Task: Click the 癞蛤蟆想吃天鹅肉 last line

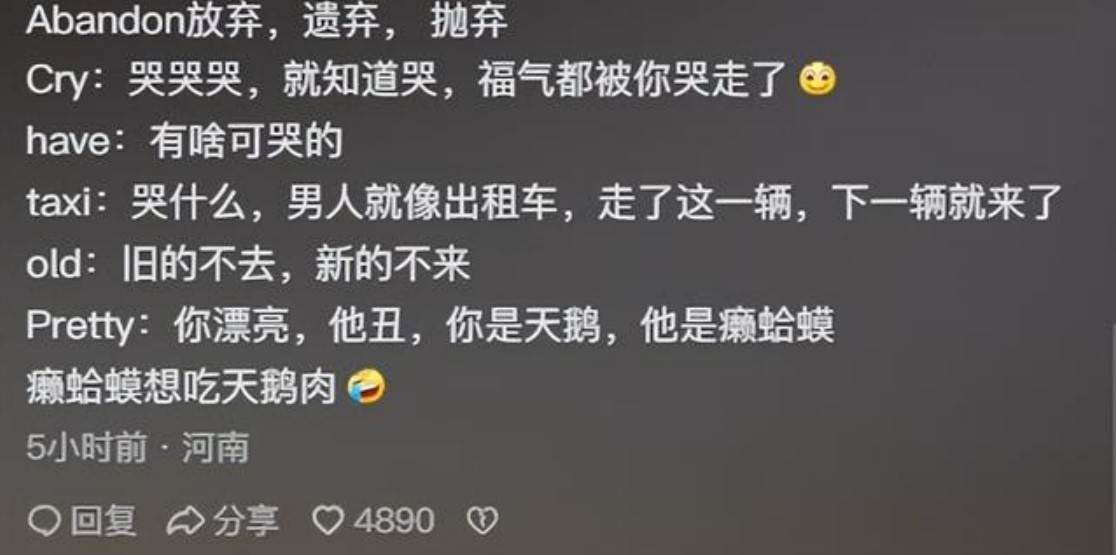Action: [181, 388]
